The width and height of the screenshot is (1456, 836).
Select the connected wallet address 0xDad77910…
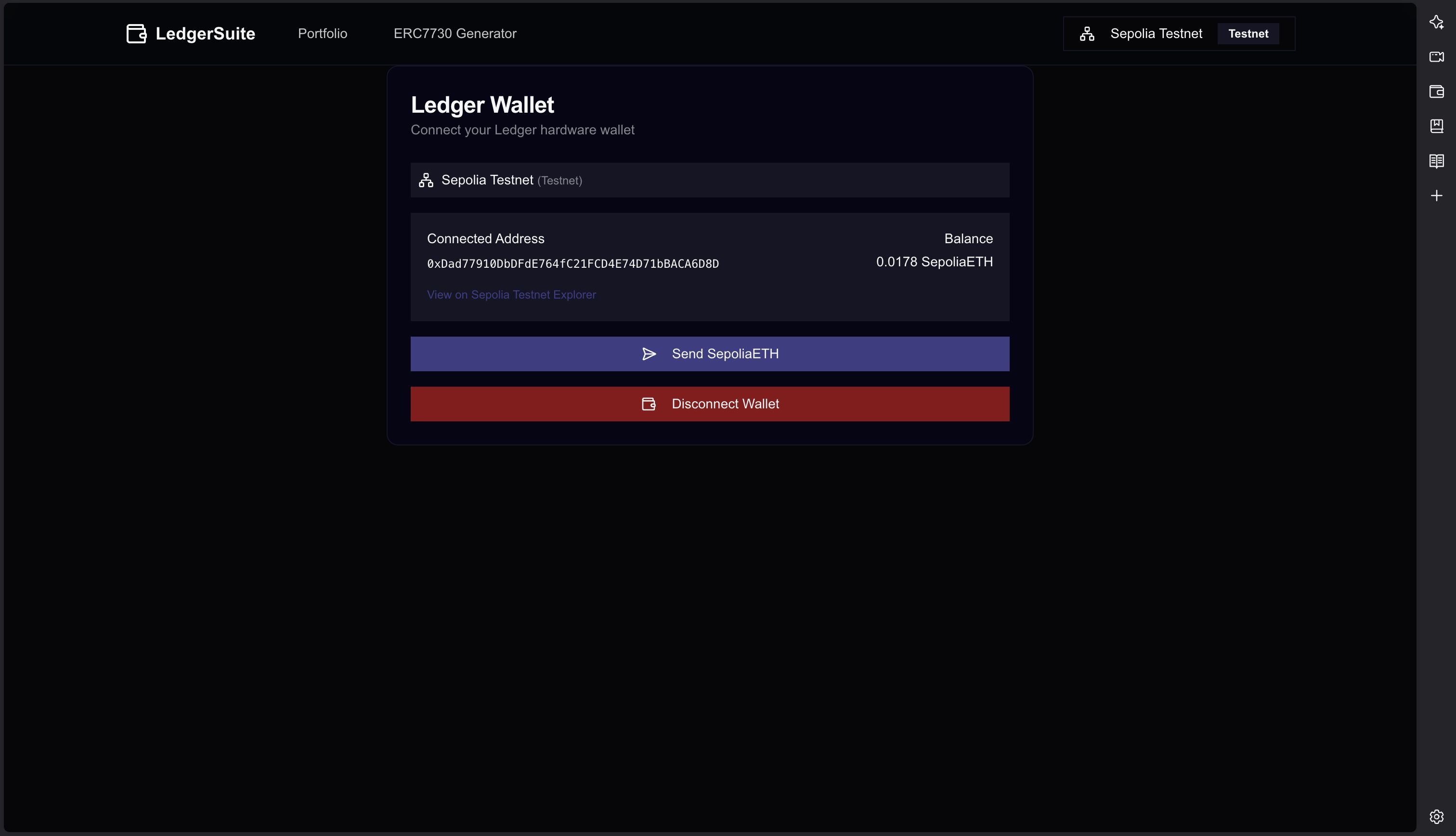point(573,263)
